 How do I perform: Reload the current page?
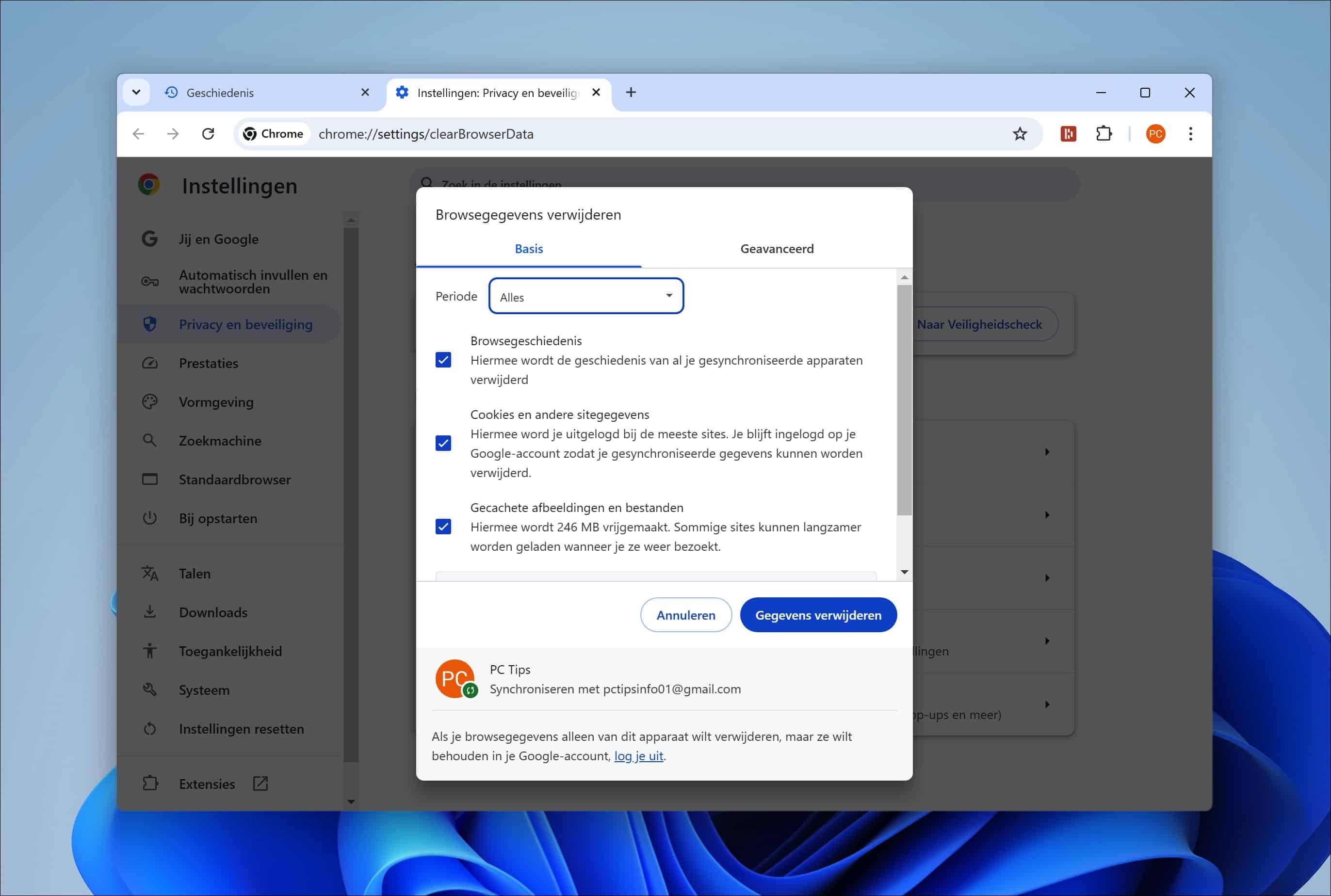tap(209, 133)
